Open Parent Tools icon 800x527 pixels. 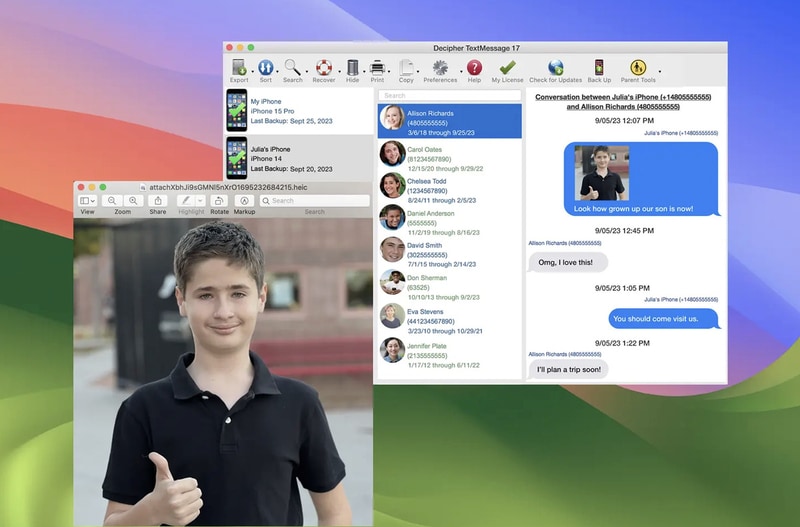tap(638, 67)
